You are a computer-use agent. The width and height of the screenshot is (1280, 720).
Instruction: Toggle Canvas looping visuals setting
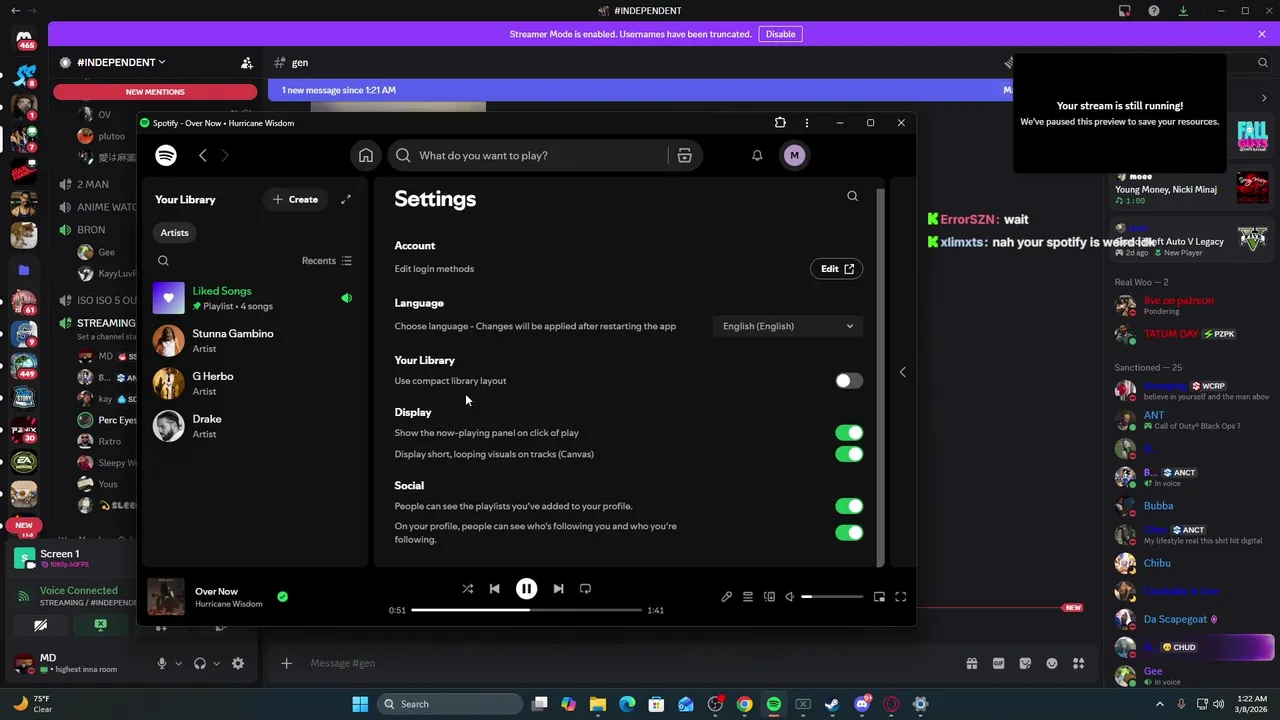tap(849, 454)
